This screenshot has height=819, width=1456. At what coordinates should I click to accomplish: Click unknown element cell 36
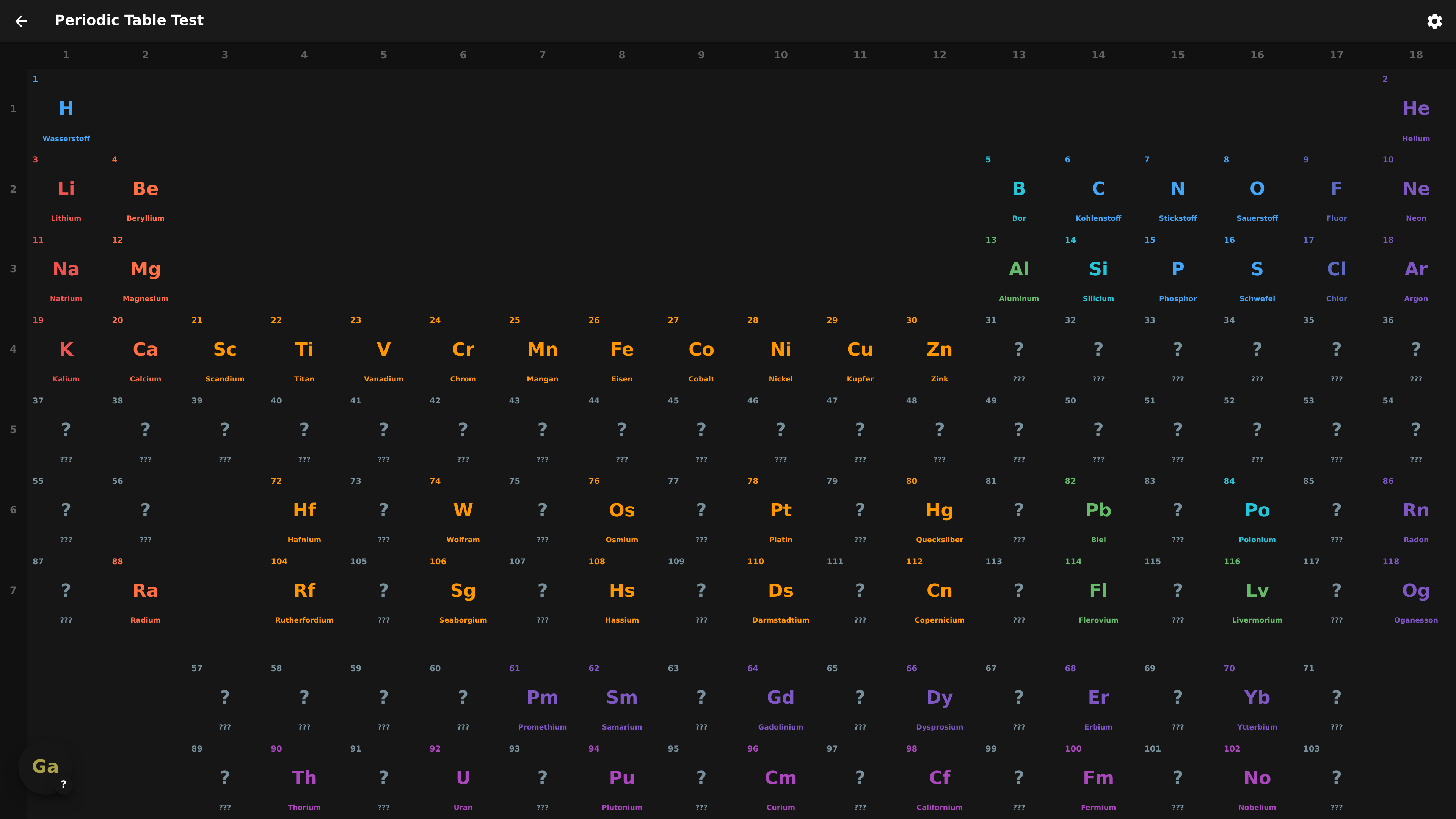[x=1416, y=350]
